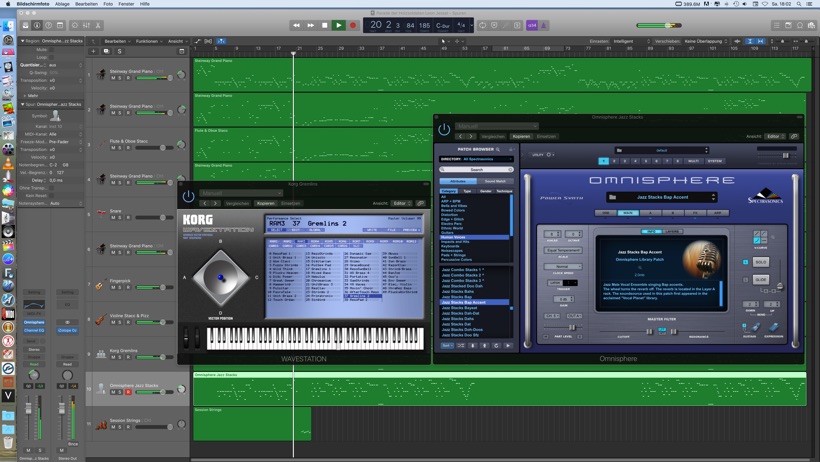Toggle the purple count-in button

click(x=532, y=25)
